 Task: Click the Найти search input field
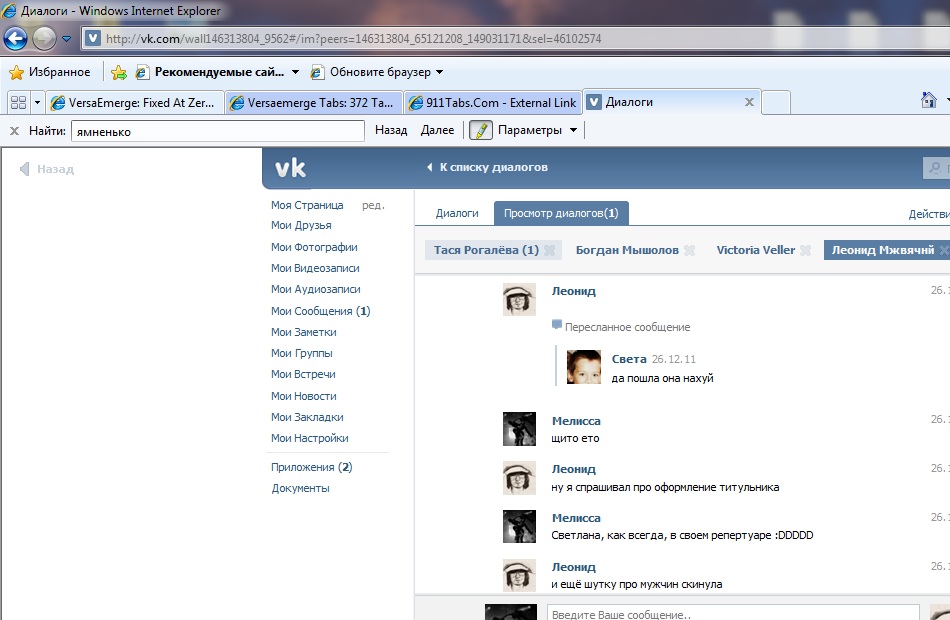(x=218, y=131)
